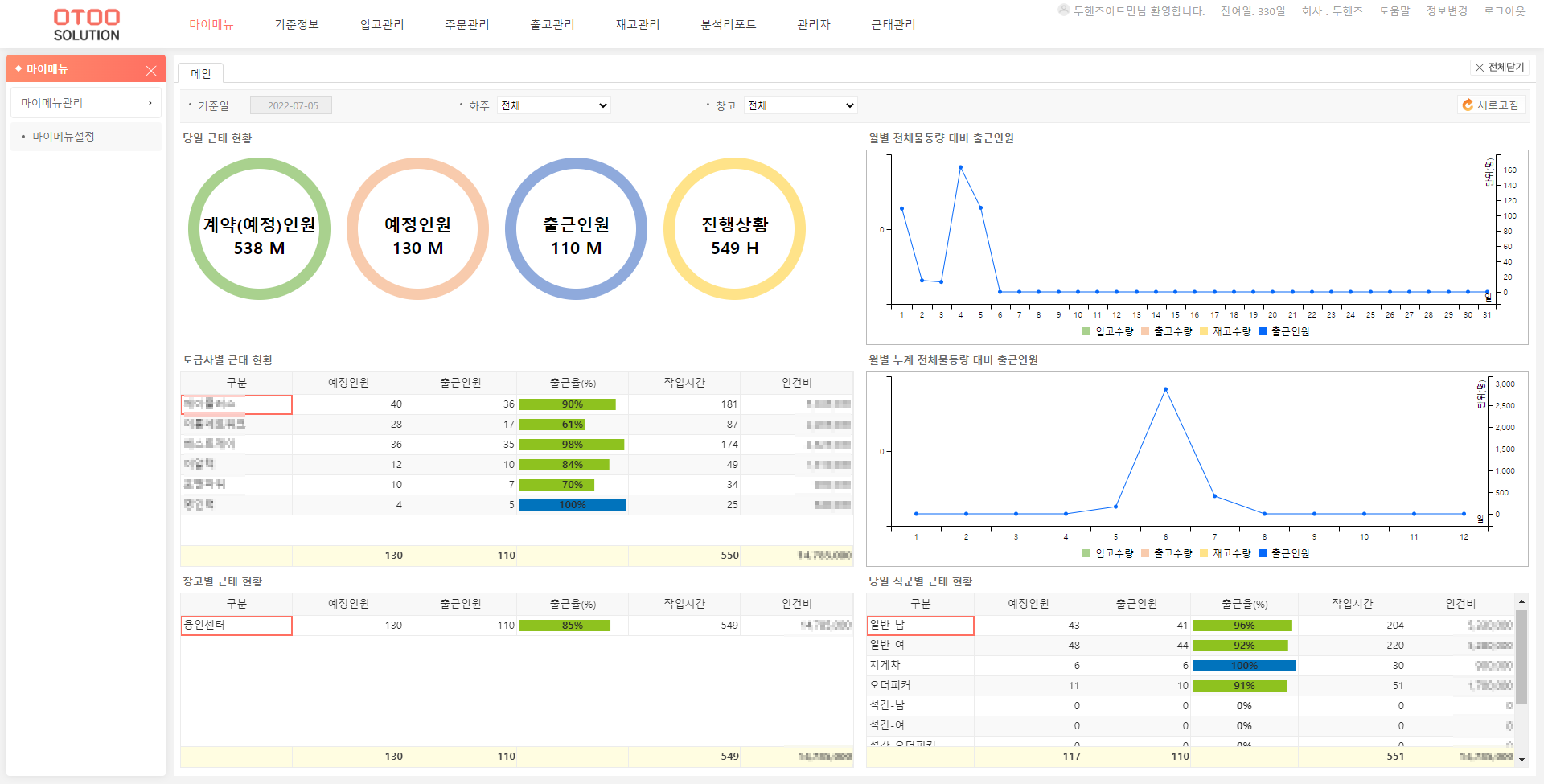Click the 계약(예정)인원 green circle
This screenshot has height=784, width=1544.
[259, 229]
